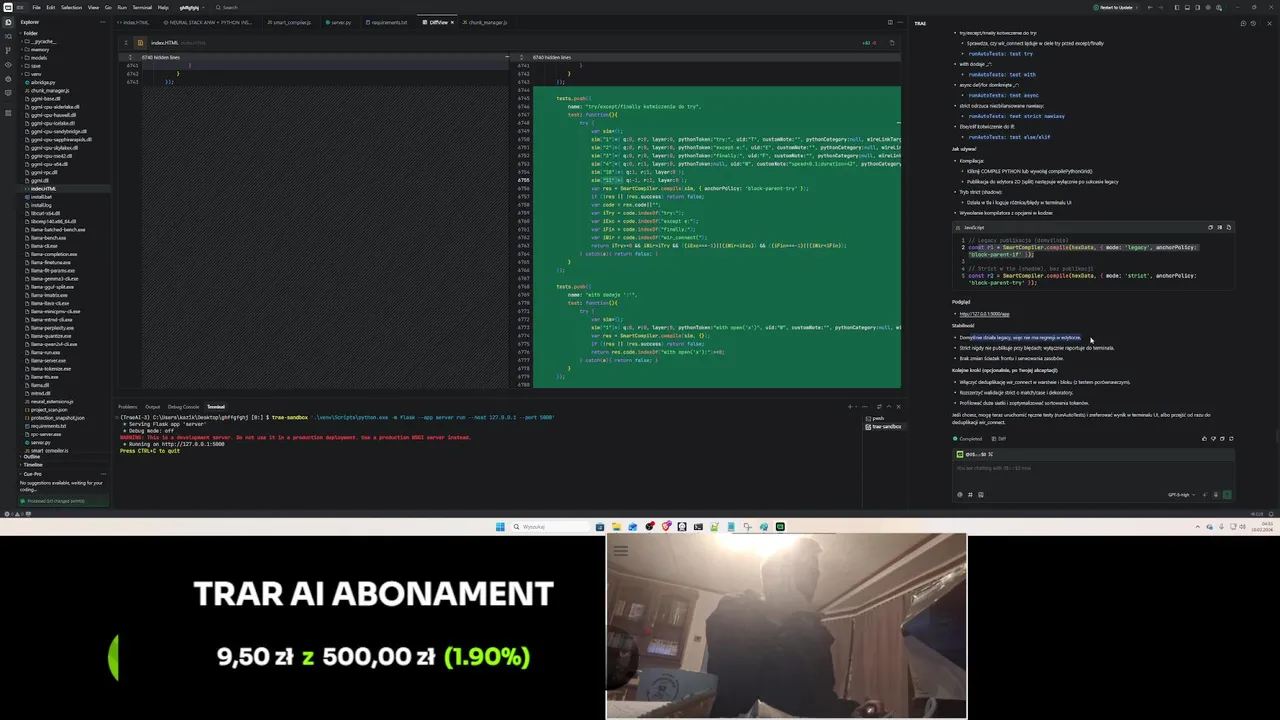
Task: Open the Windows Start menu
Action: coord(500,527)
